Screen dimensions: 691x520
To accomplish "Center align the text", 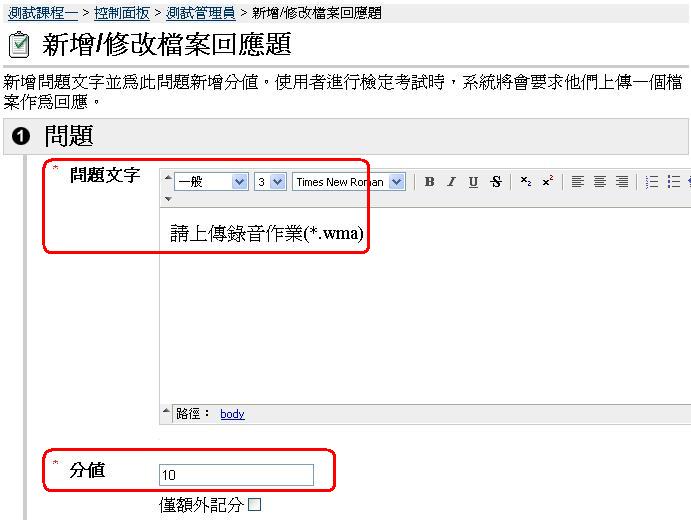I will click(600, 182).
